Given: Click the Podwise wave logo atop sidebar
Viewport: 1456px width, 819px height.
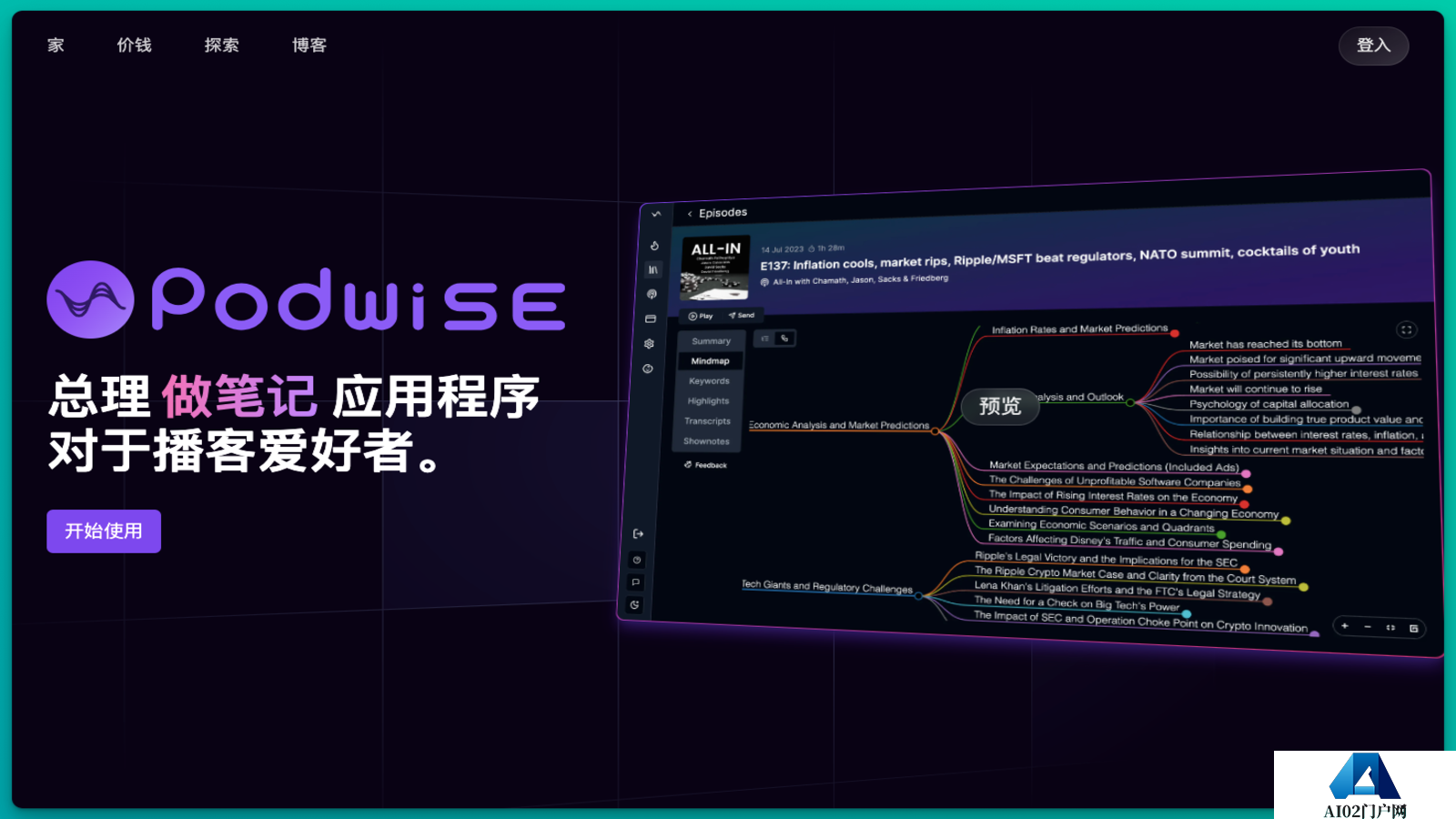Looking at the screenshot, I should point(656,214).
